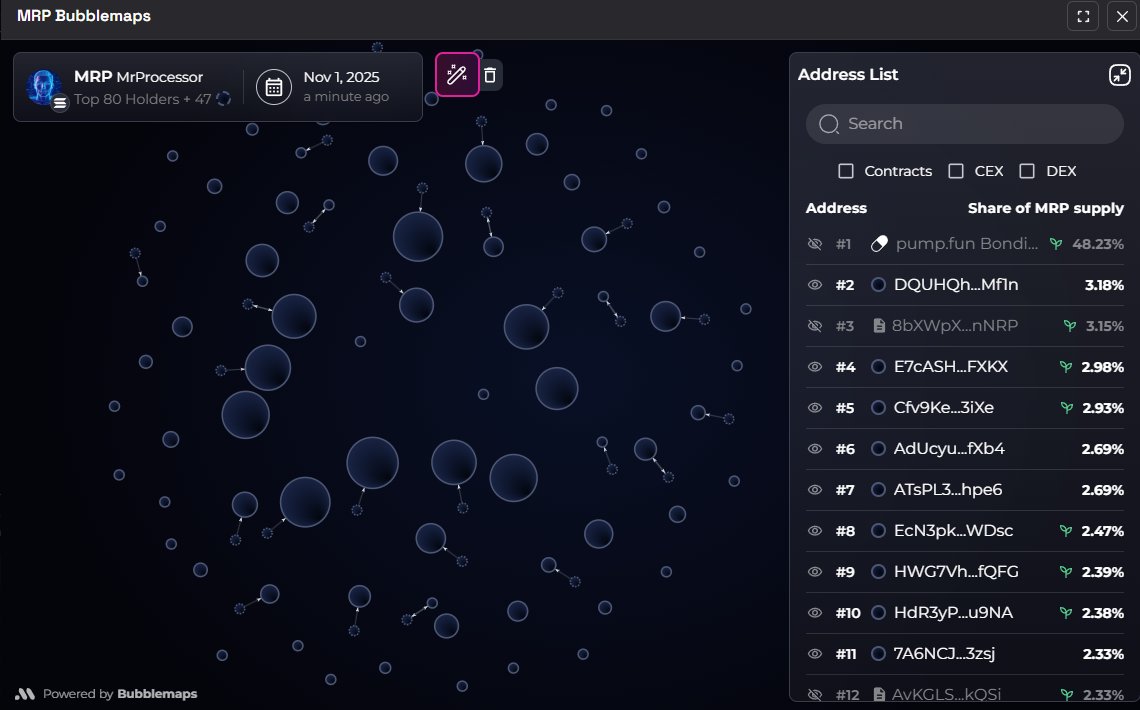Click the green sprout icon next to 2.98%
This screenshot has width=1140, height=710.
pos(1066,367)
